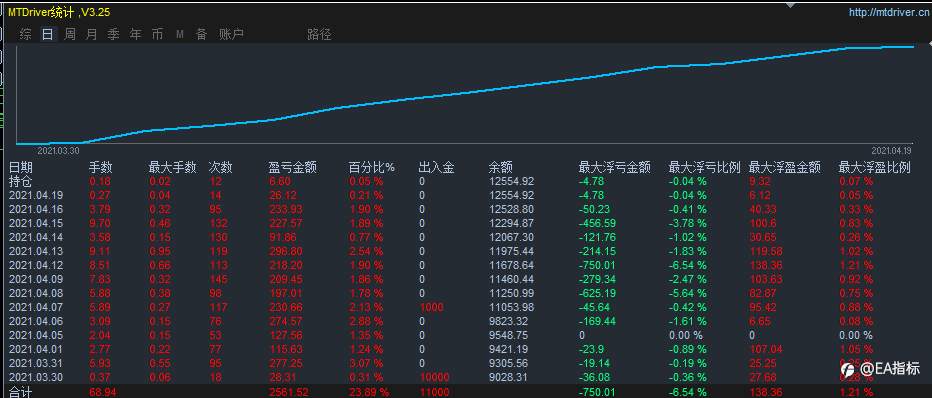Click the 百分比% column header
This screenshot has width=932, height=398.
click(x=371, y=168)
